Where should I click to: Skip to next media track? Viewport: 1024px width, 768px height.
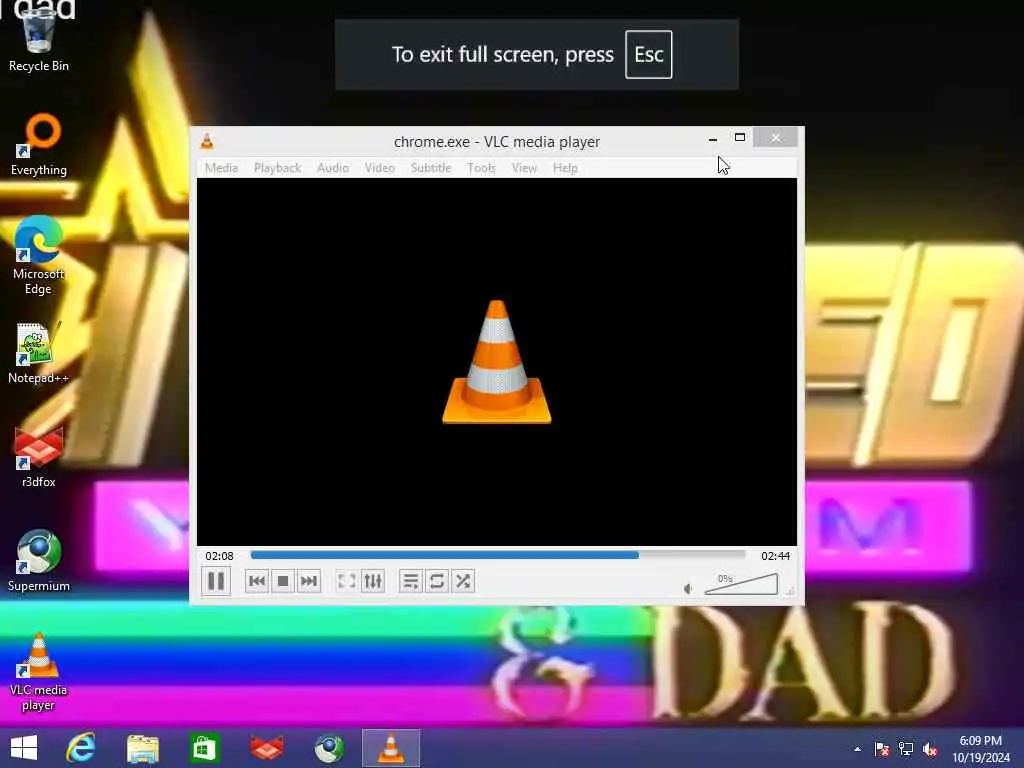pyautogui.click(x=308, y=581)
